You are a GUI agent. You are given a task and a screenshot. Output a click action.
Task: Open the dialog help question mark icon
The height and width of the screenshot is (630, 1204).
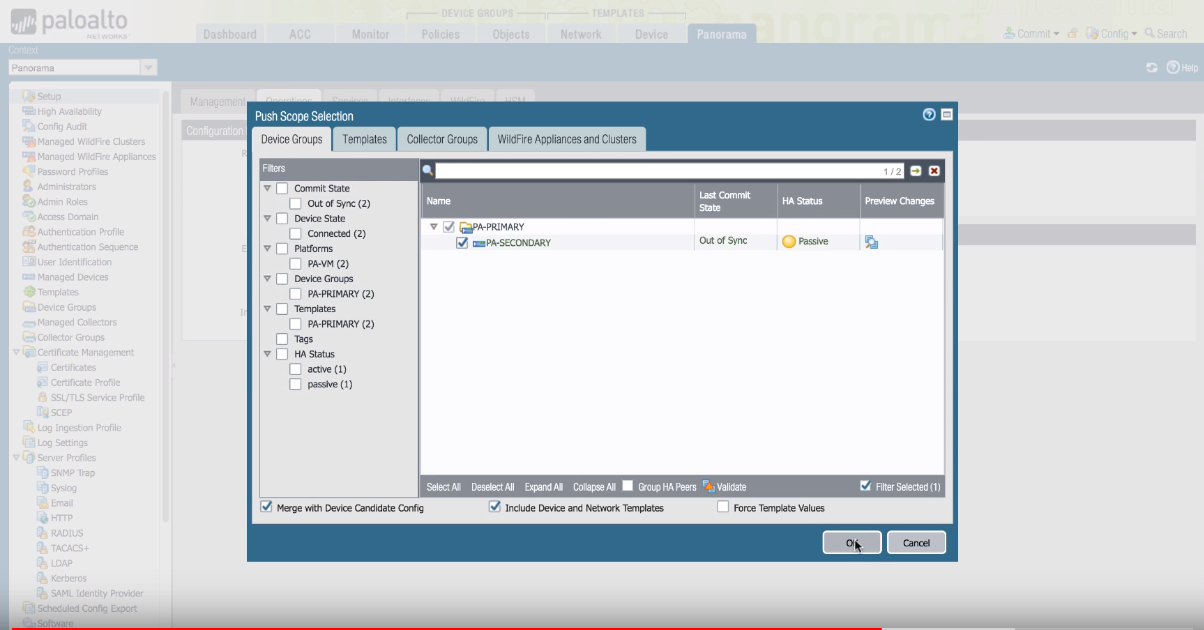pos(929,115)
